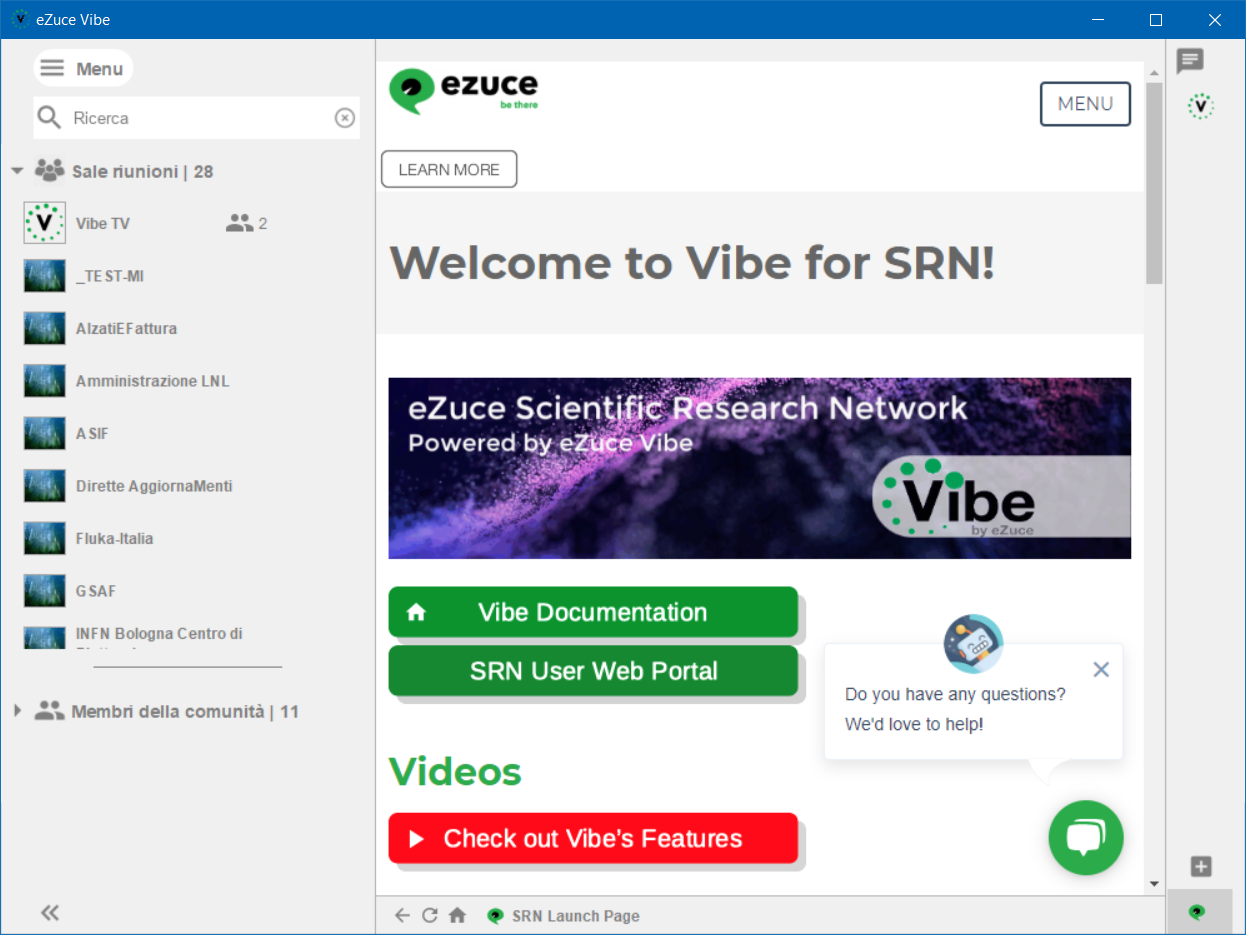Screen dimensions: 1246x935
Task: Click the plus add icon in right bar
Action: click(1201, 867)
